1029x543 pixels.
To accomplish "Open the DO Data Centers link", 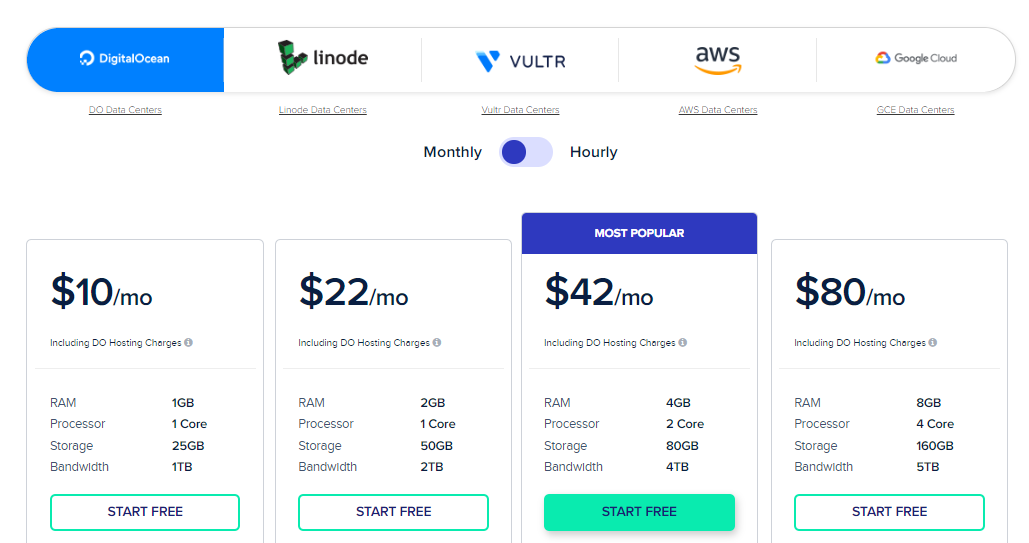I will point(125,110).
